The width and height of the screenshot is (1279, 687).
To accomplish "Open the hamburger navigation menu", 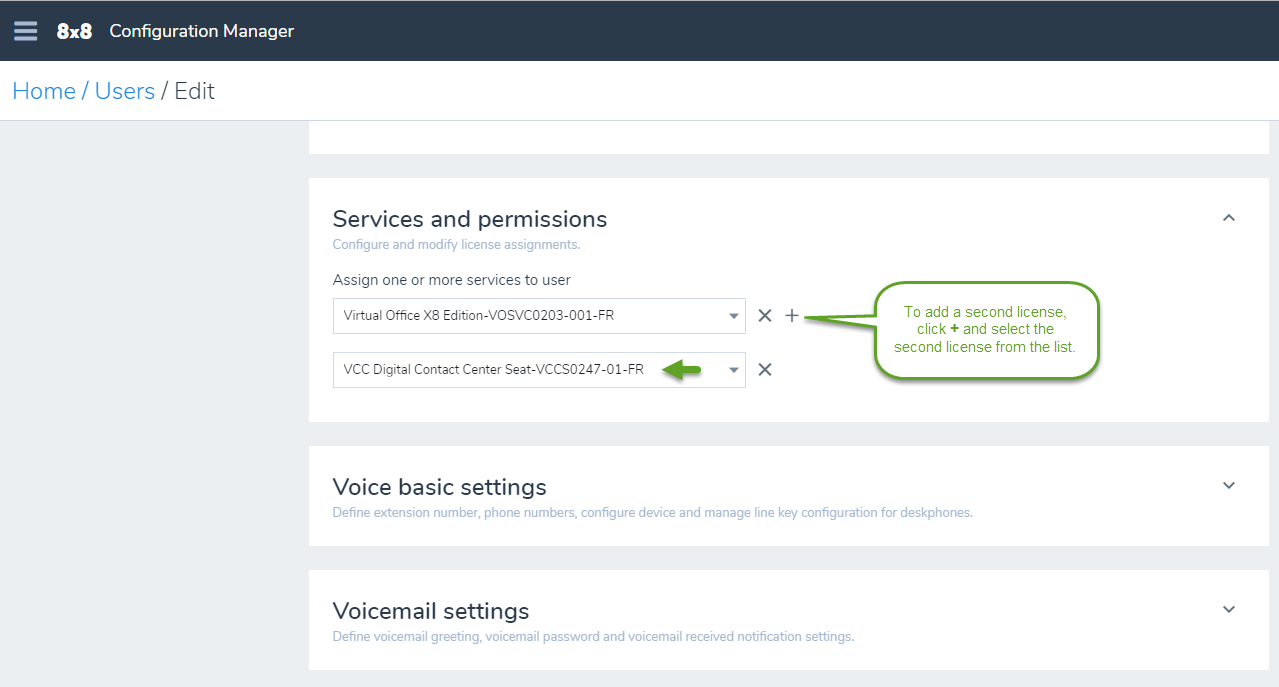I will 25,31.
